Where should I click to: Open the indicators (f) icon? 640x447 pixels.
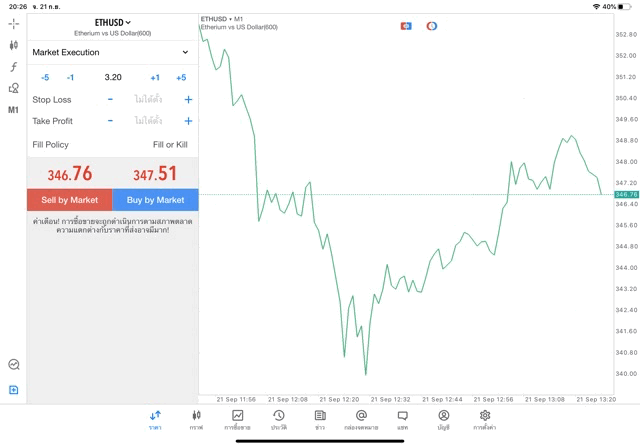[14, 67]
